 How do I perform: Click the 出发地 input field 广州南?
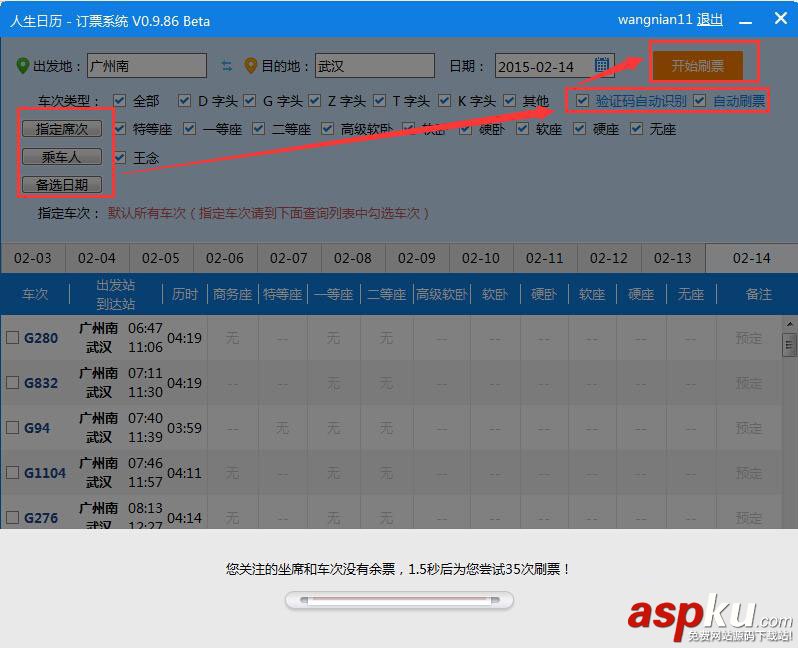pos(147,66)
